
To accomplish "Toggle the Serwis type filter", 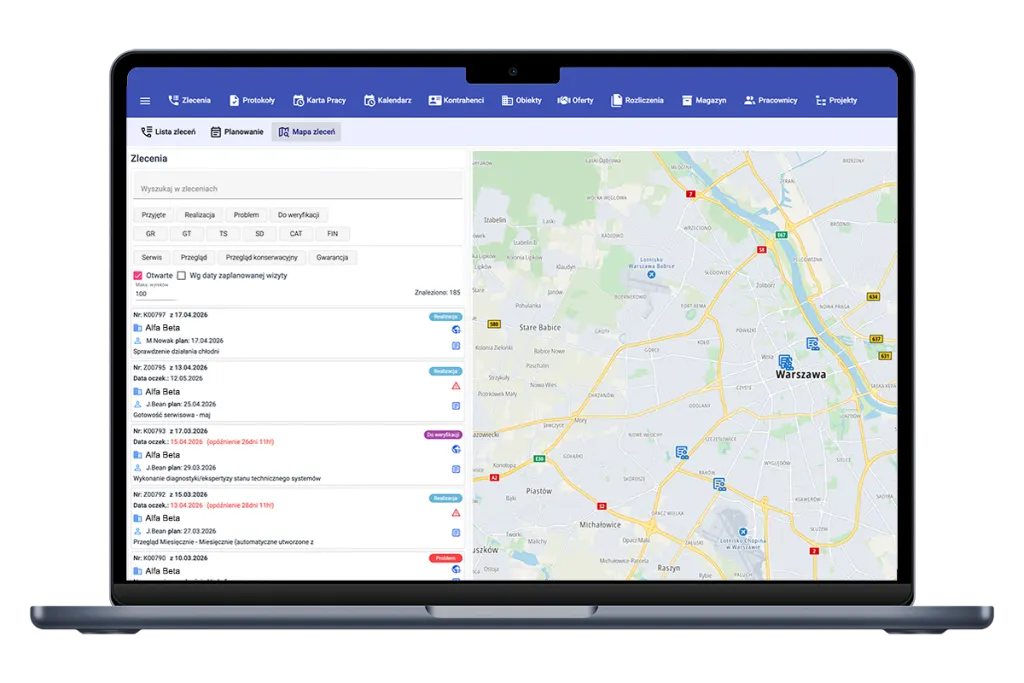I will coord(152,257).
